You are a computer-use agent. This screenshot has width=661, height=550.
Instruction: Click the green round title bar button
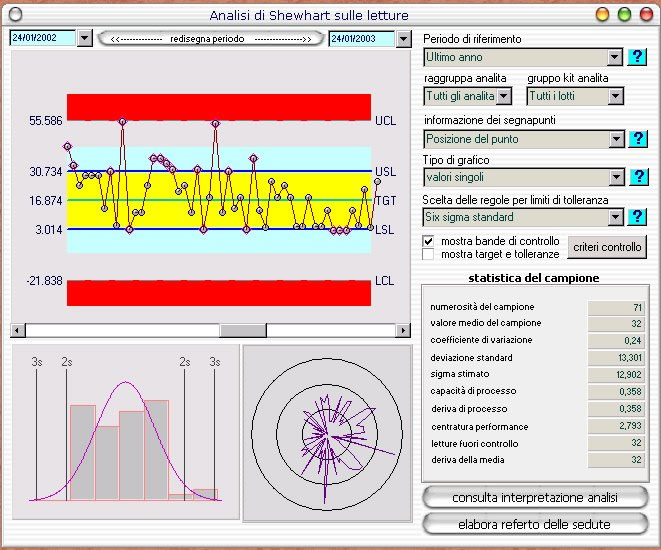point(624,15)
